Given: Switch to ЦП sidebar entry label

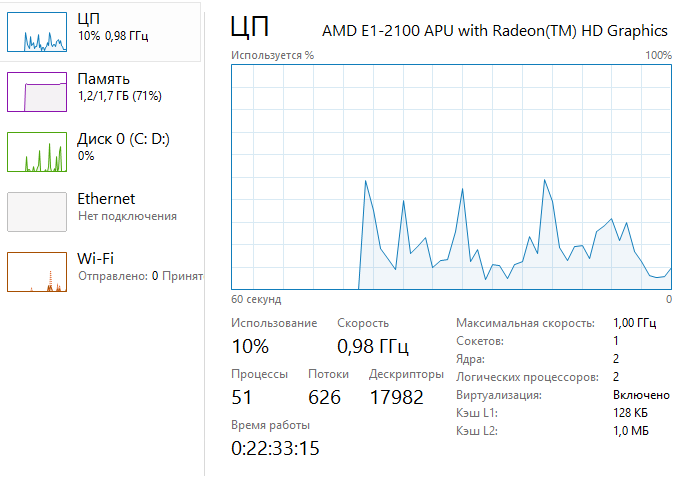Looking at the screenshot, I should [x=89, y=19].
